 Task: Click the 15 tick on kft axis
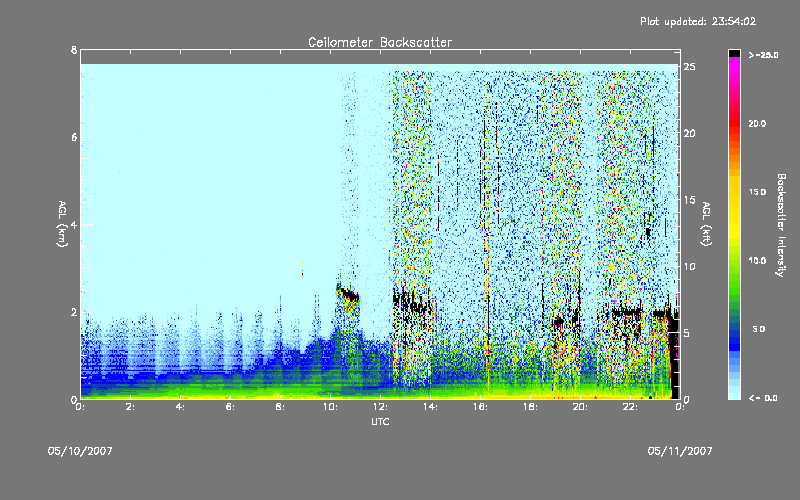(689, 200)
